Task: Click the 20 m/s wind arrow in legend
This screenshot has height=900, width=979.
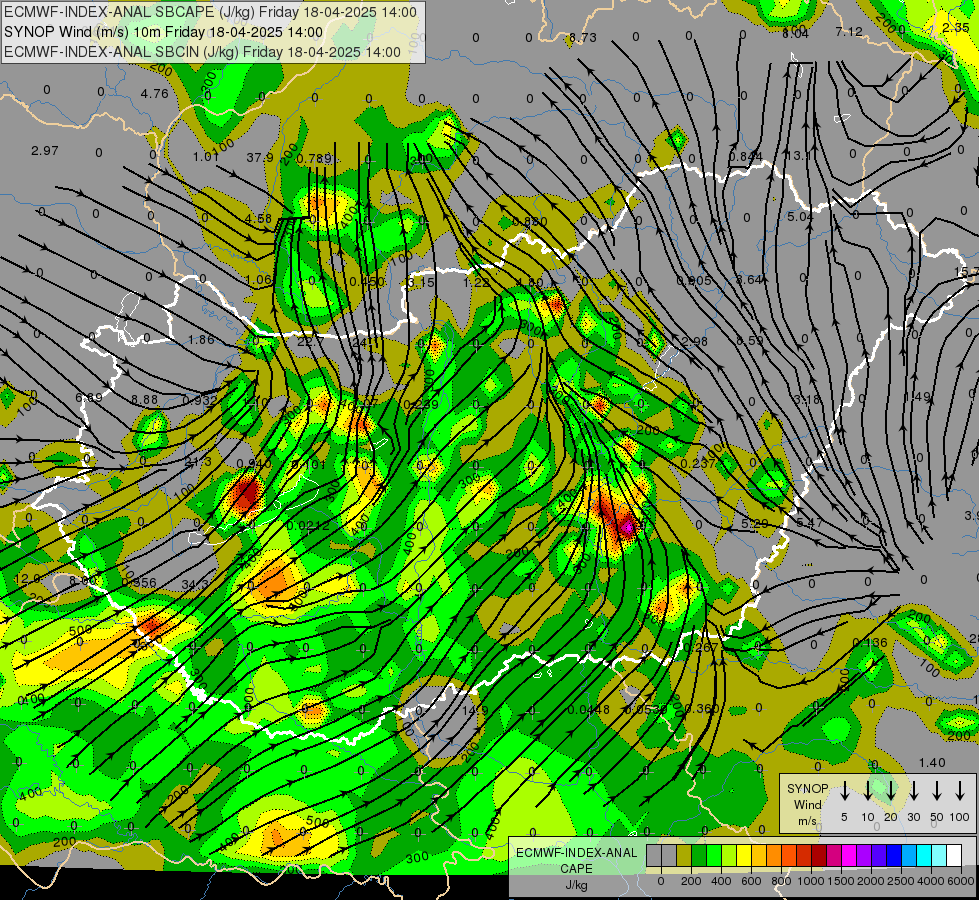Action: tap(890, 790)
